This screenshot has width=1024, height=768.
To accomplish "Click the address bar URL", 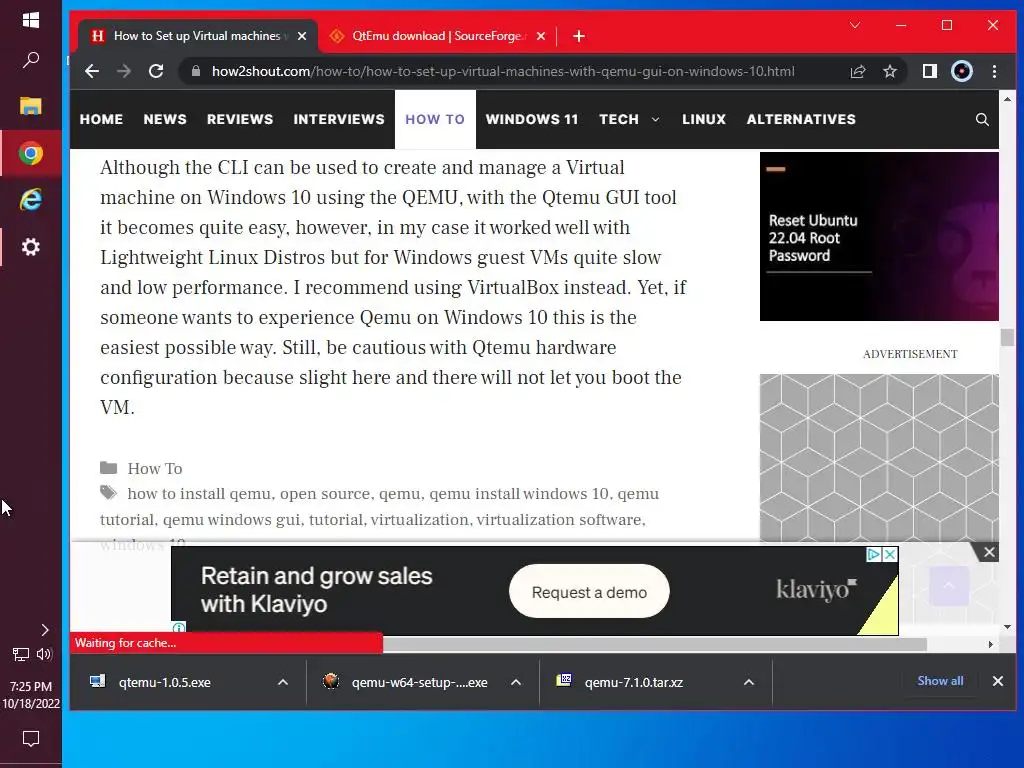I will (x=503, y=71).
